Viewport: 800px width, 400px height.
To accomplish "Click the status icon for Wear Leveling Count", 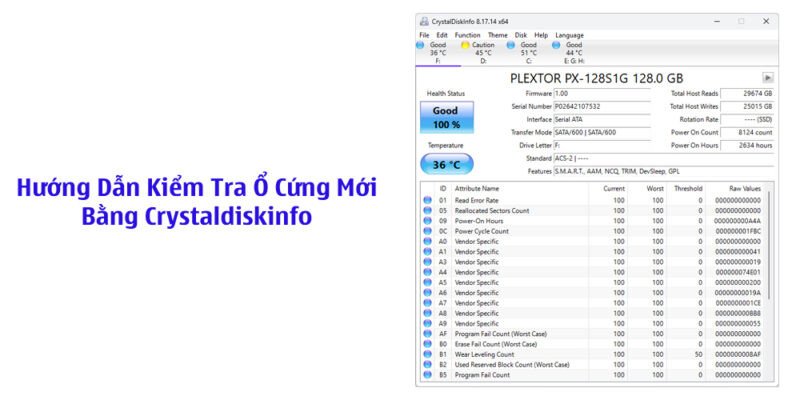I will point(428,354).
